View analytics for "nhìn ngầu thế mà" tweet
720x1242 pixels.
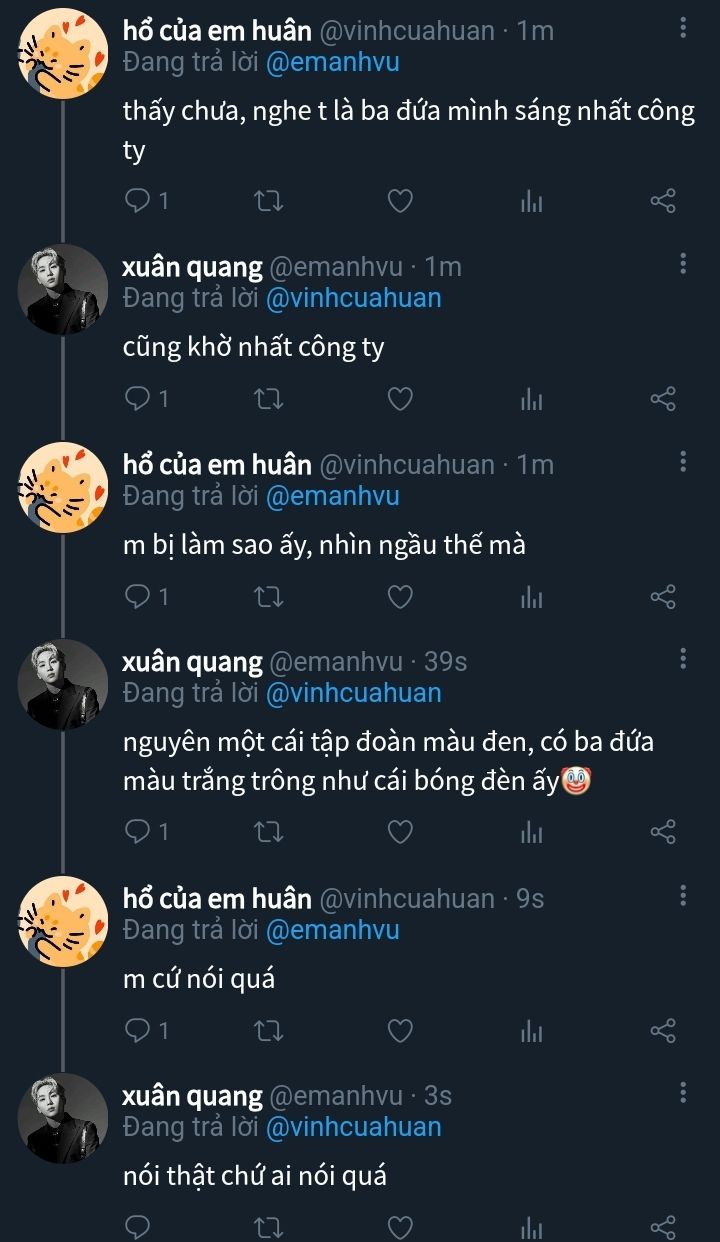pos(531,597)
